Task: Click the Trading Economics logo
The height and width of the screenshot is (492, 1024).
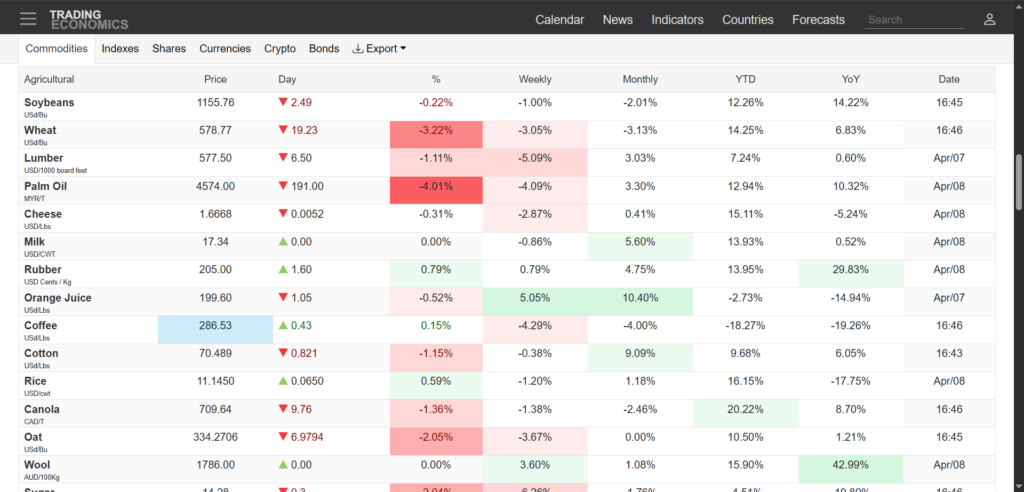Action: click(x=89, y=19)
